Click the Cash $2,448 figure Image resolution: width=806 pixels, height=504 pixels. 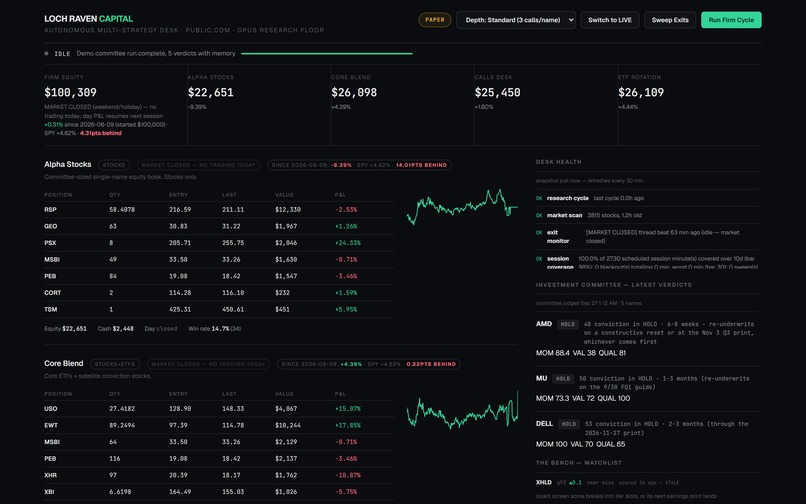[116, 329]
